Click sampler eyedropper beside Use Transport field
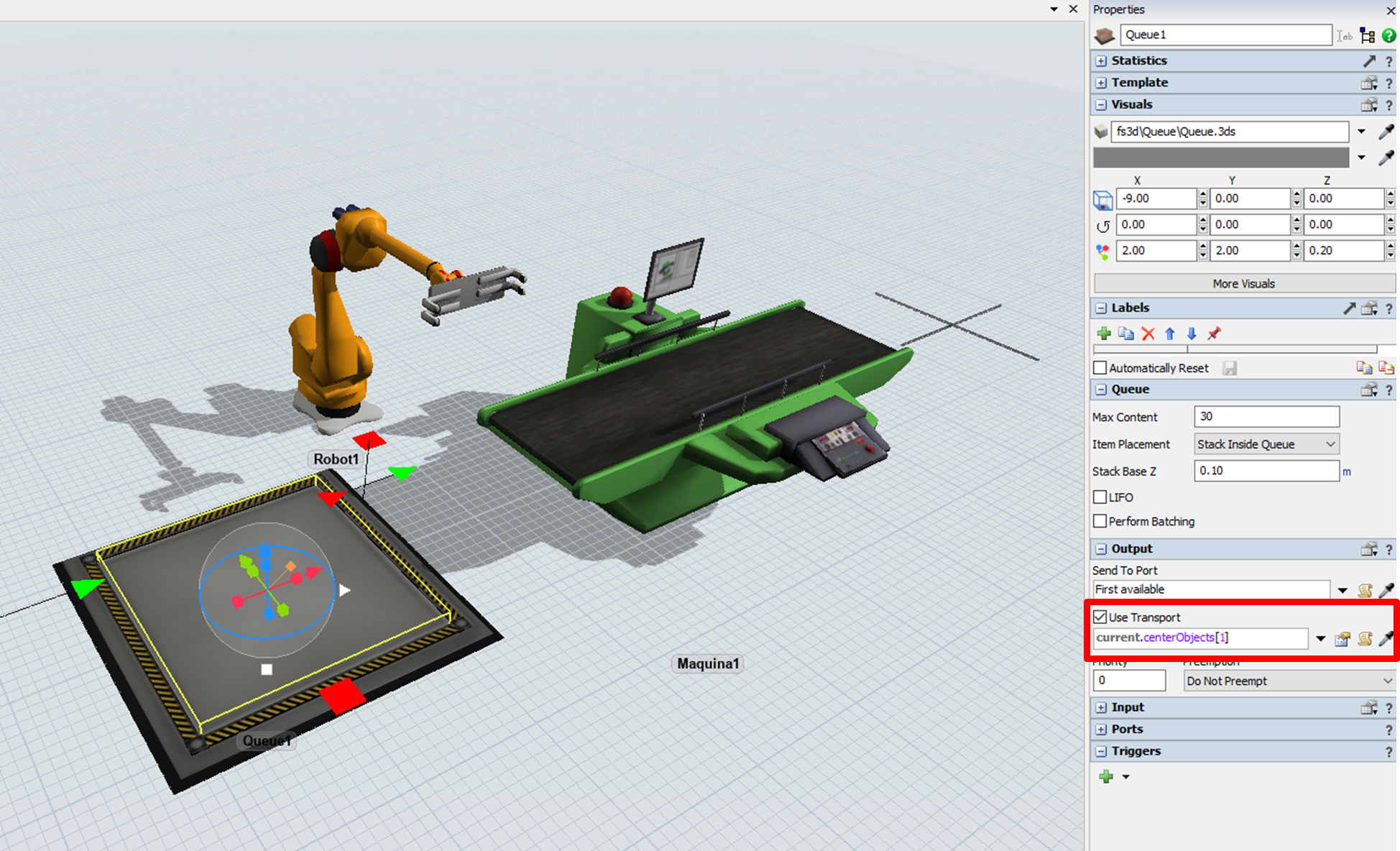 point(1386,638)
